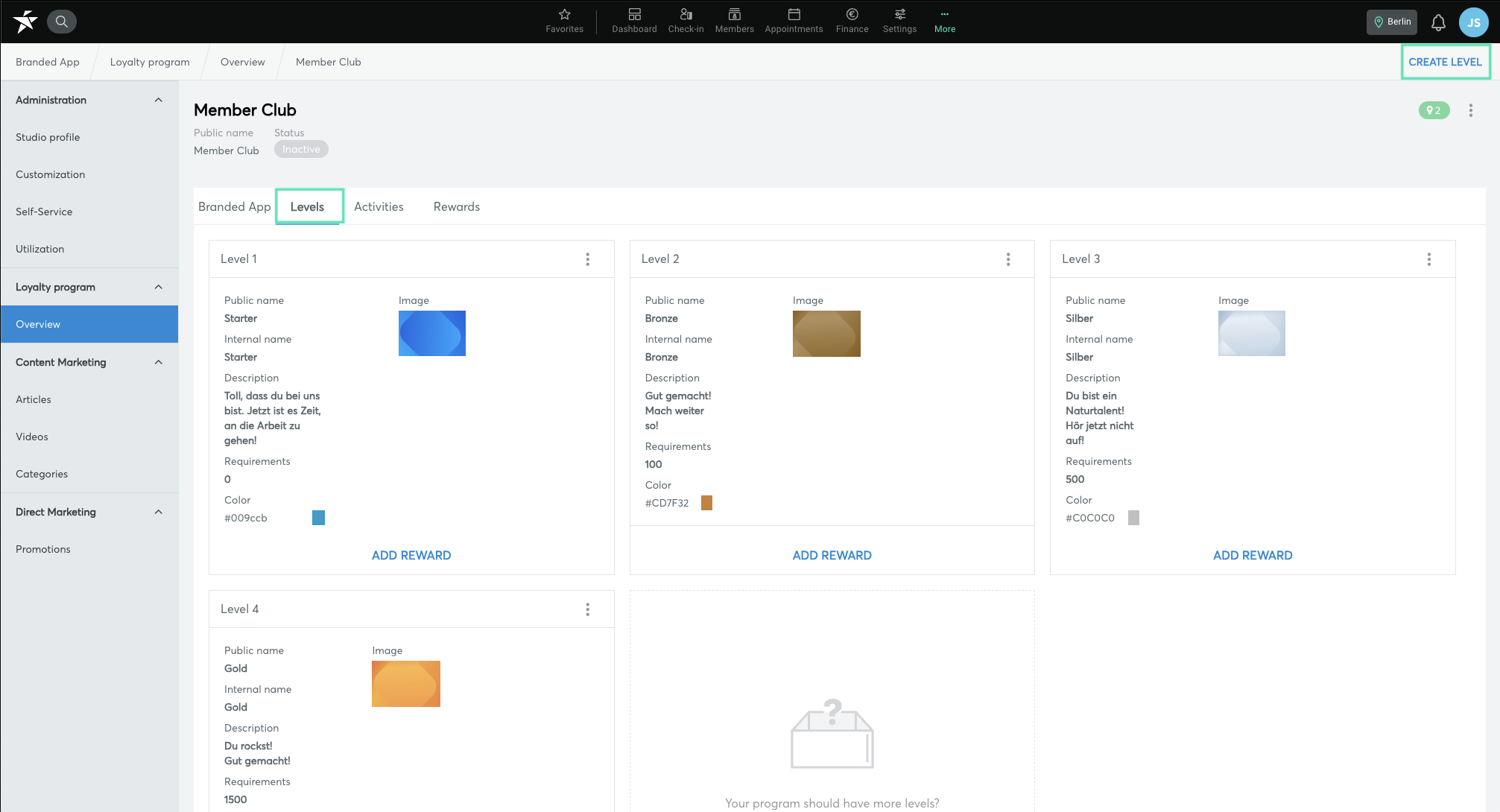Viewport: 1500px width, 812px height.
Task: Switch to the Rewards tab
Action: coord(457,206)
